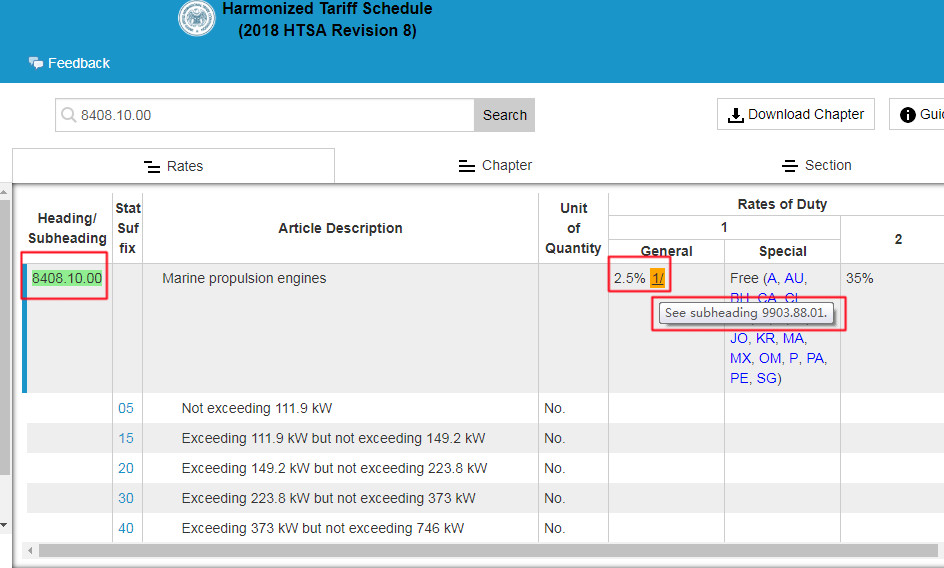Switch to the Chapter tab
The image size is (944, 568).
pyautogui.click(x=495, y=166)
